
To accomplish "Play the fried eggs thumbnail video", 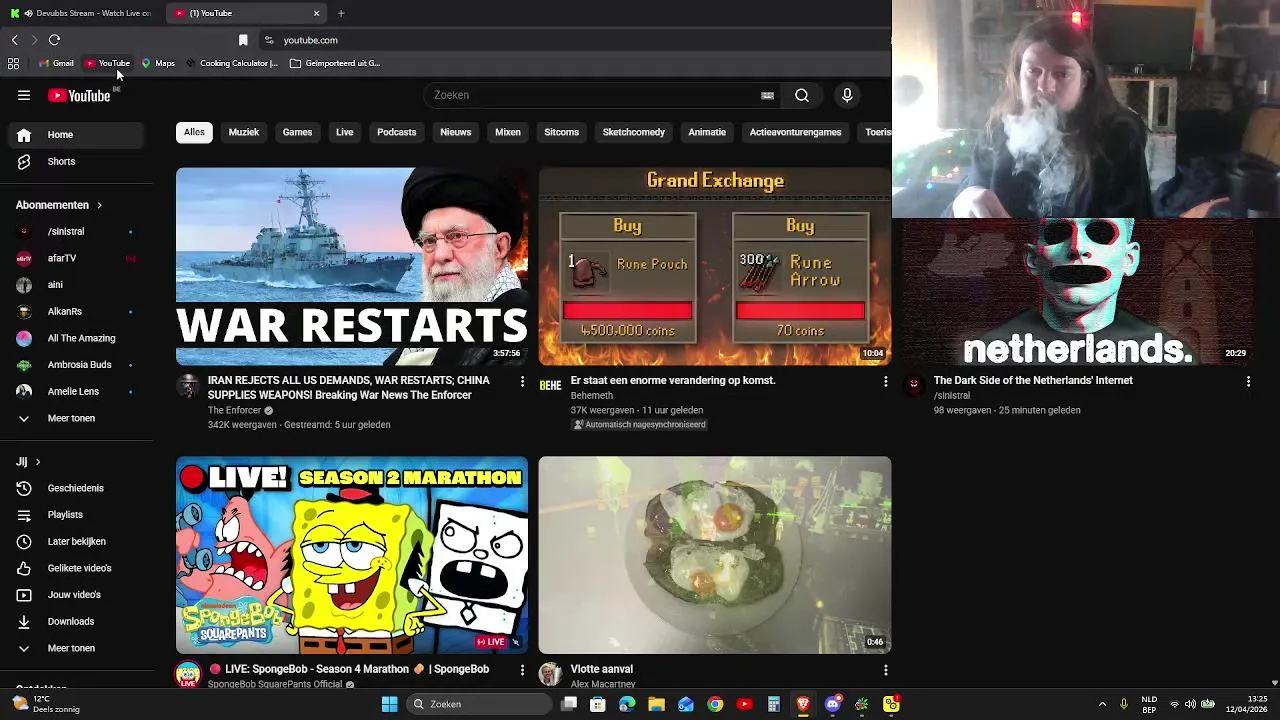I will coord(715,555).
